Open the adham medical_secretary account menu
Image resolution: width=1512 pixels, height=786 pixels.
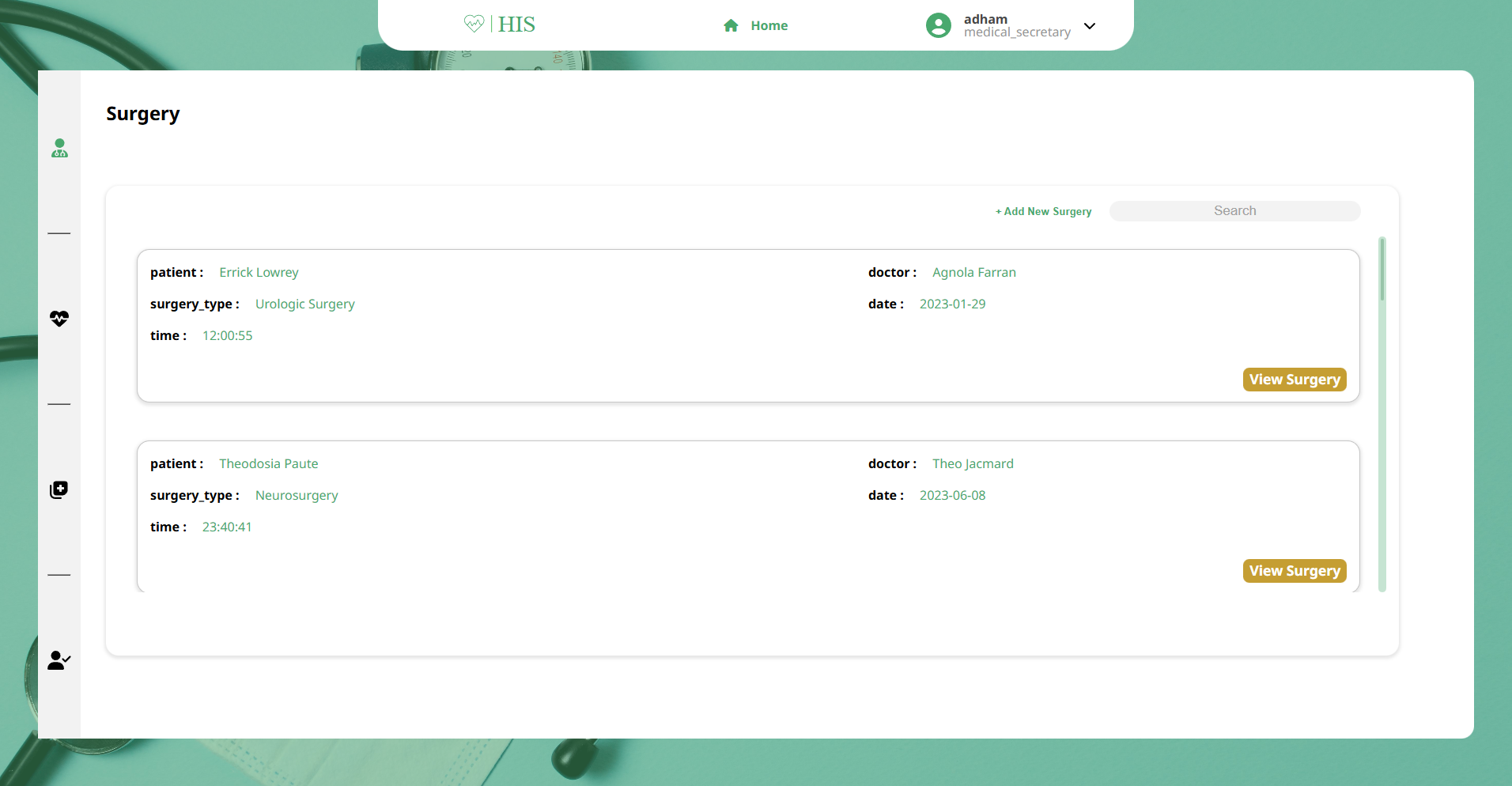pos(1017,25)
